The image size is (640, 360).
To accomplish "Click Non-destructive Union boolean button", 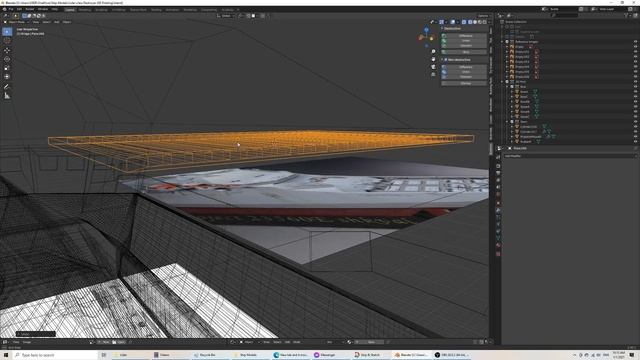I will point(464,71).
